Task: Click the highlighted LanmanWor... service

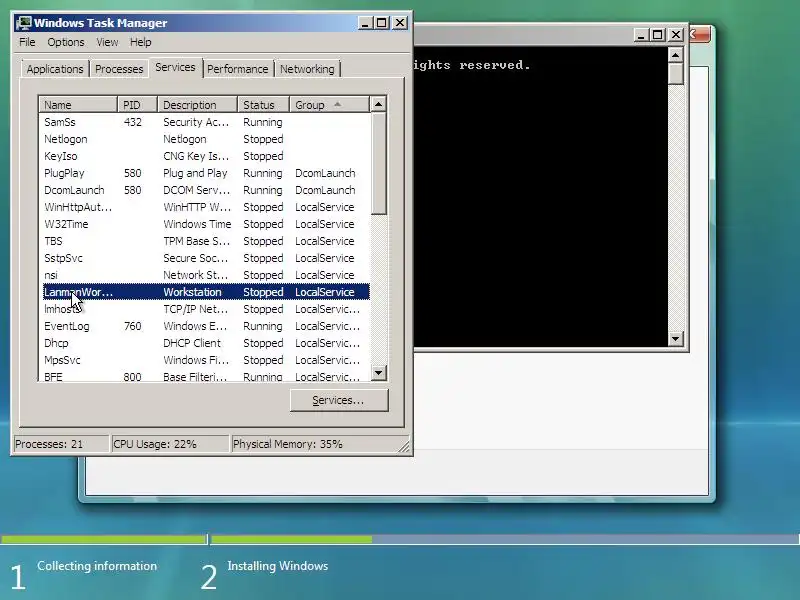Action: coord(206,292)
